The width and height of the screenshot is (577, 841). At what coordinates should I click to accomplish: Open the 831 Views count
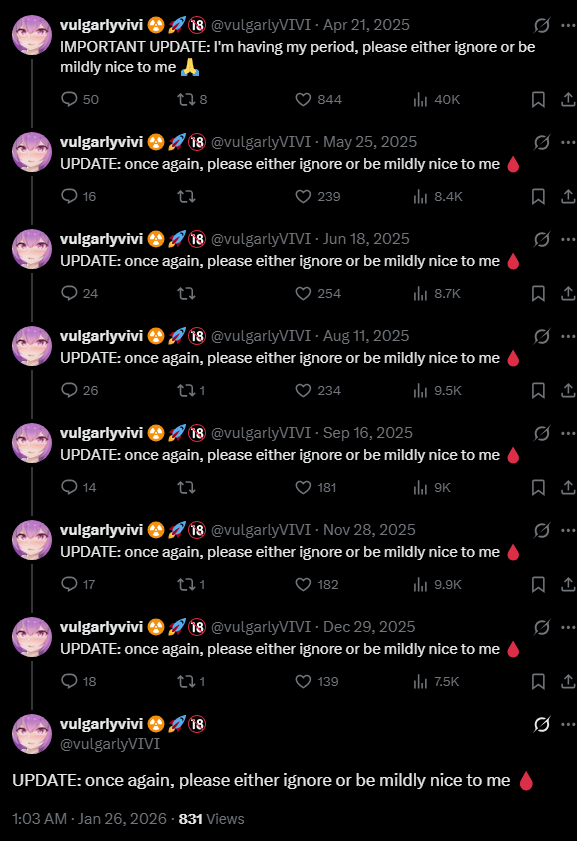tap(211, 819)
